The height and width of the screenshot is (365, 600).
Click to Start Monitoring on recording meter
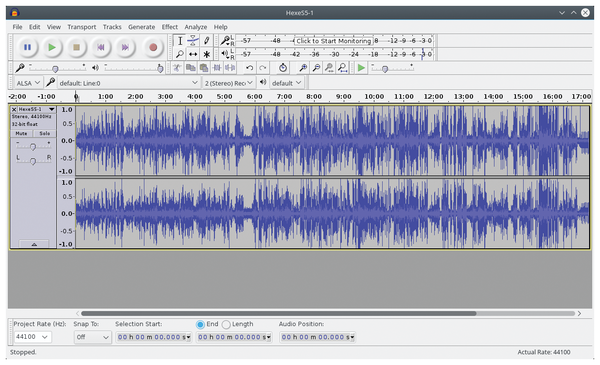(x=333, y=41)
